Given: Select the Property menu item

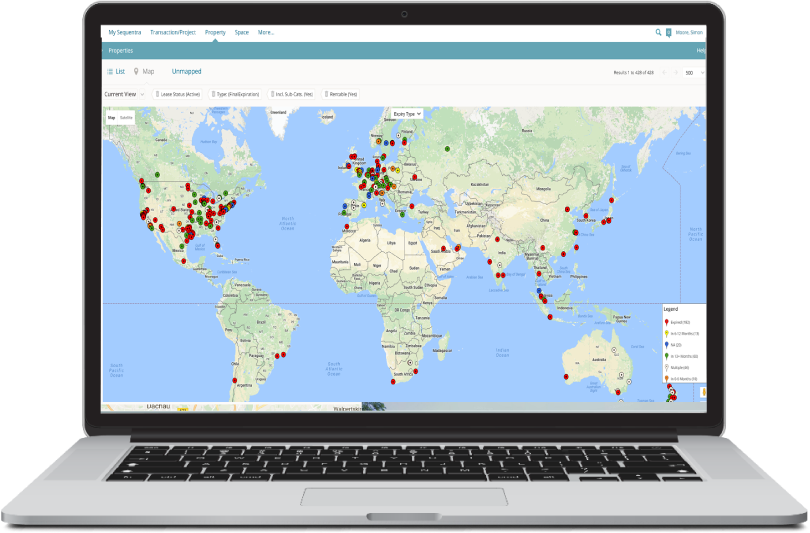Looking at the screenshot, I should point(215,33).
